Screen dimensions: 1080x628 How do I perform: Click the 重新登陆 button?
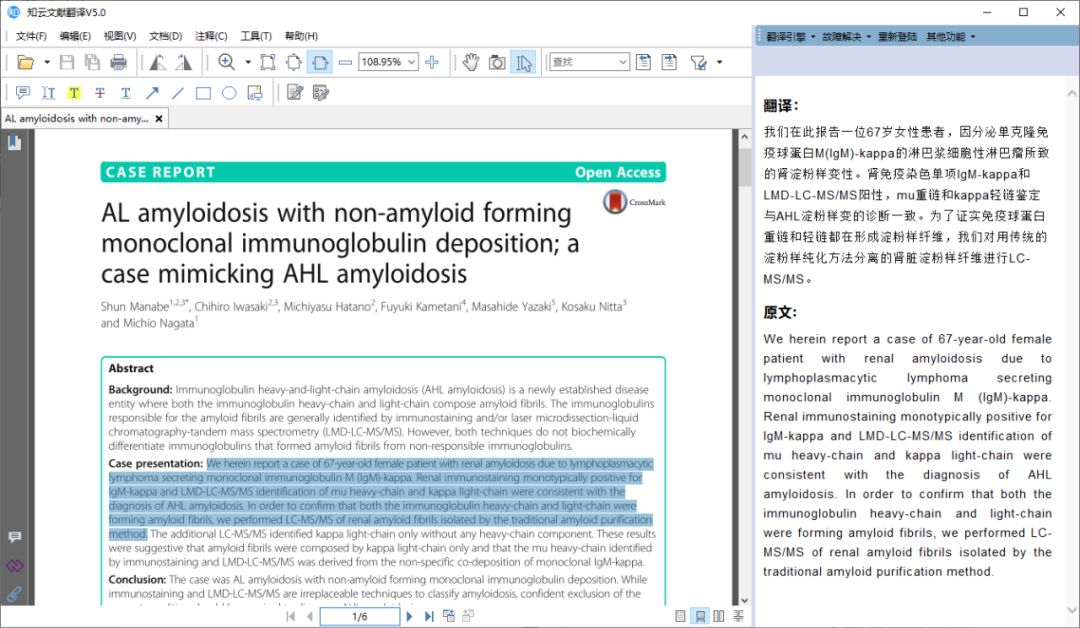click(x=897, y=36)
